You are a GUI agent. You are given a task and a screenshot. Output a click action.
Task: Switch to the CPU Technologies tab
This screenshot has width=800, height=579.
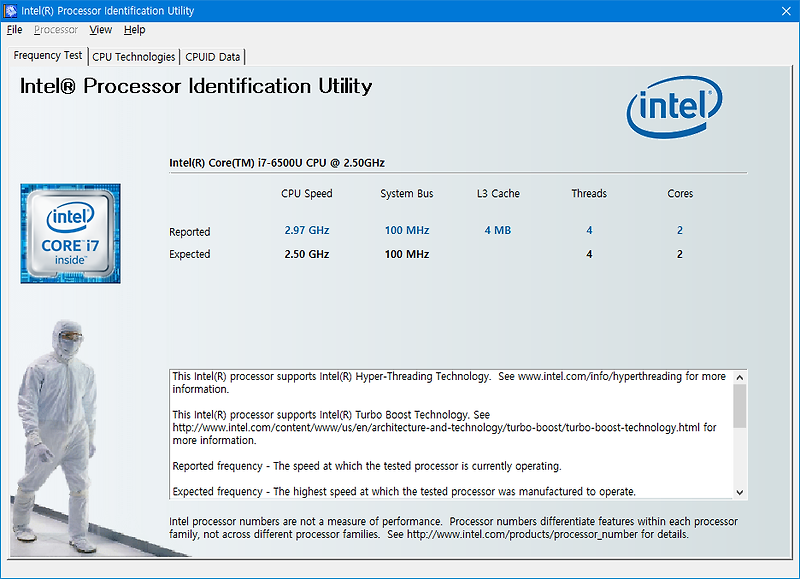tap(133, 57)
